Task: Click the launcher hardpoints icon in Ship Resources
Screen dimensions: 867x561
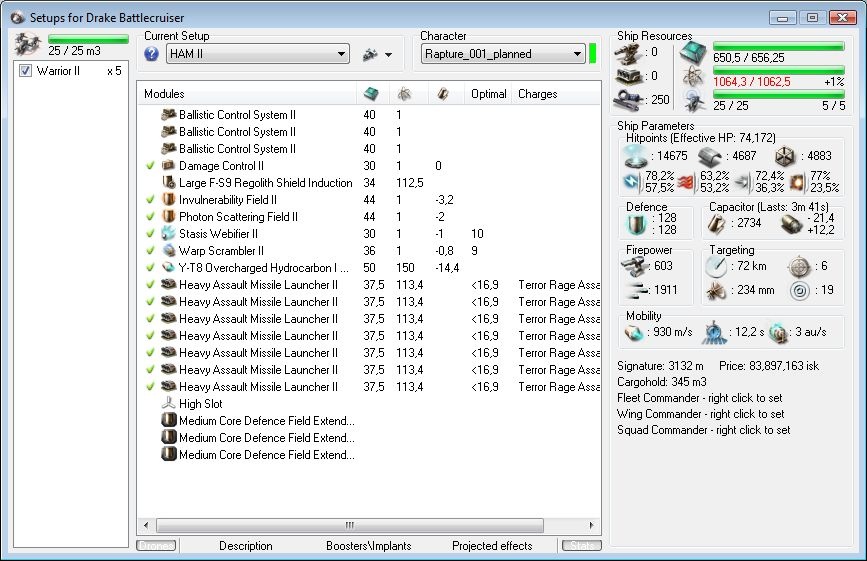Action: [x=628, y=76]
